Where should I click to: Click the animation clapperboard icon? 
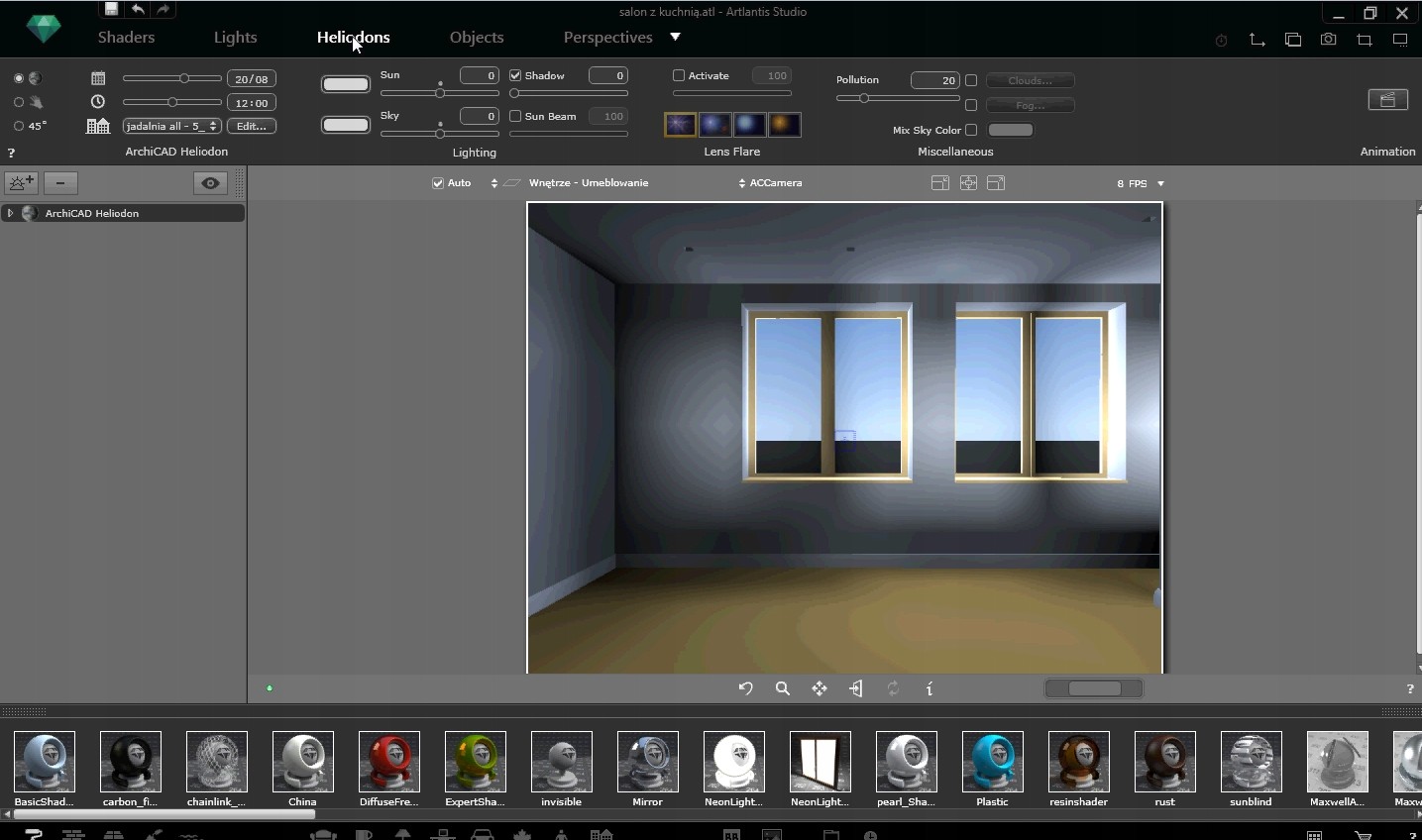tap(1387, 100)
